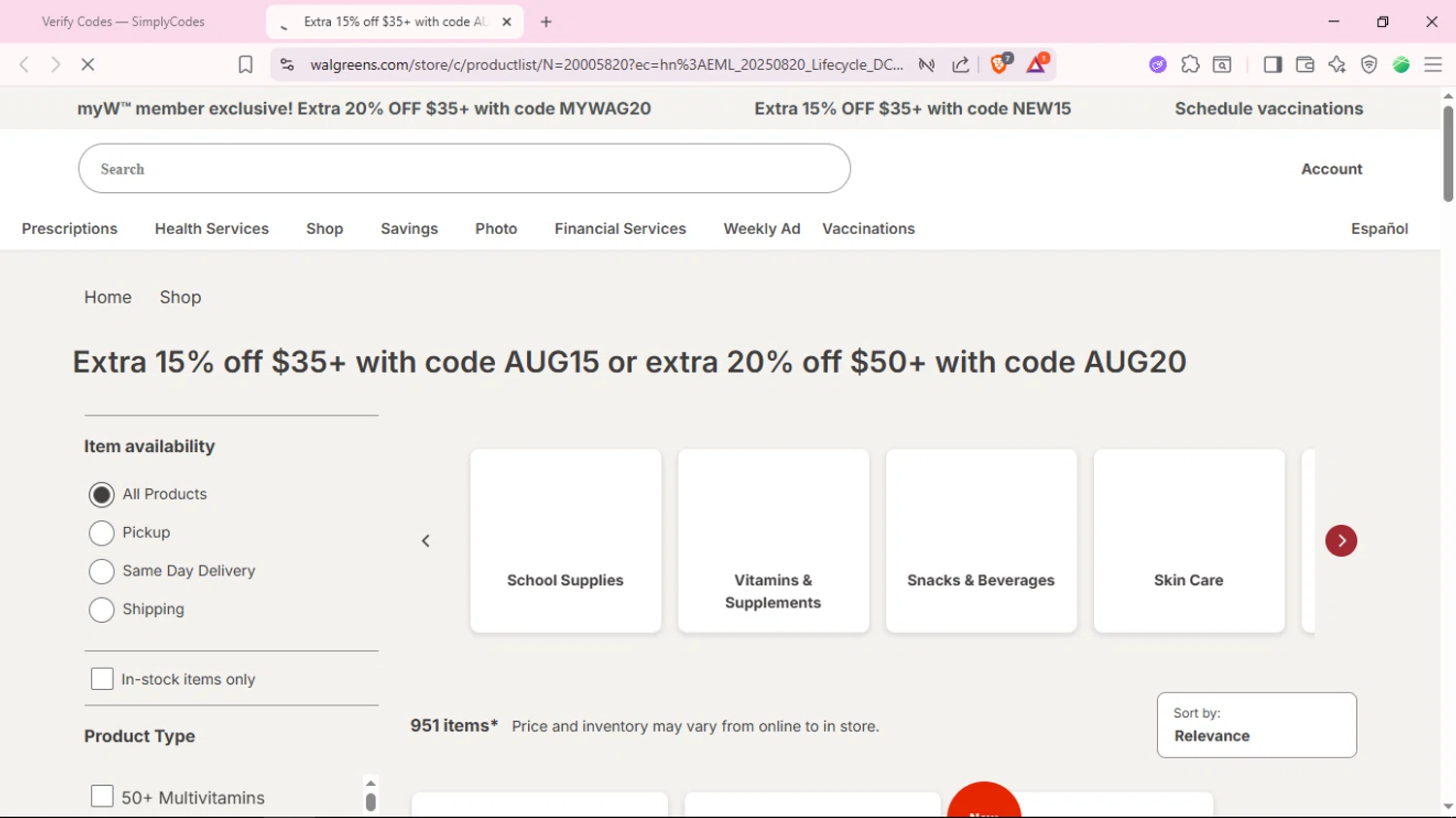The width and height of the screenshot is (1456, 818).
Task: Open Leo AI sparkle icon
Action: (x=1337, y=65)
